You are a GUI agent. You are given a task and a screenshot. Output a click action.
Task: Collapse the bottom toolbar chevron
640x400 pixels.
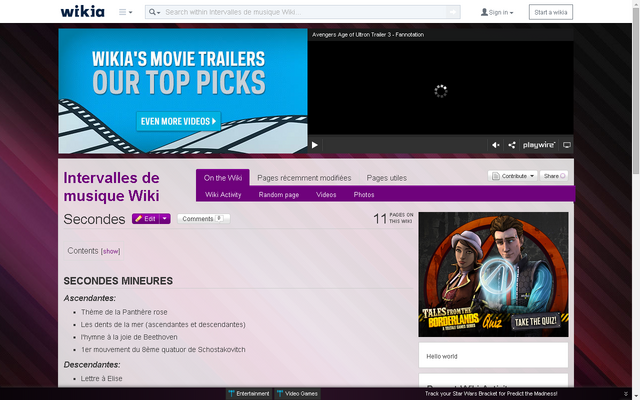626,394
